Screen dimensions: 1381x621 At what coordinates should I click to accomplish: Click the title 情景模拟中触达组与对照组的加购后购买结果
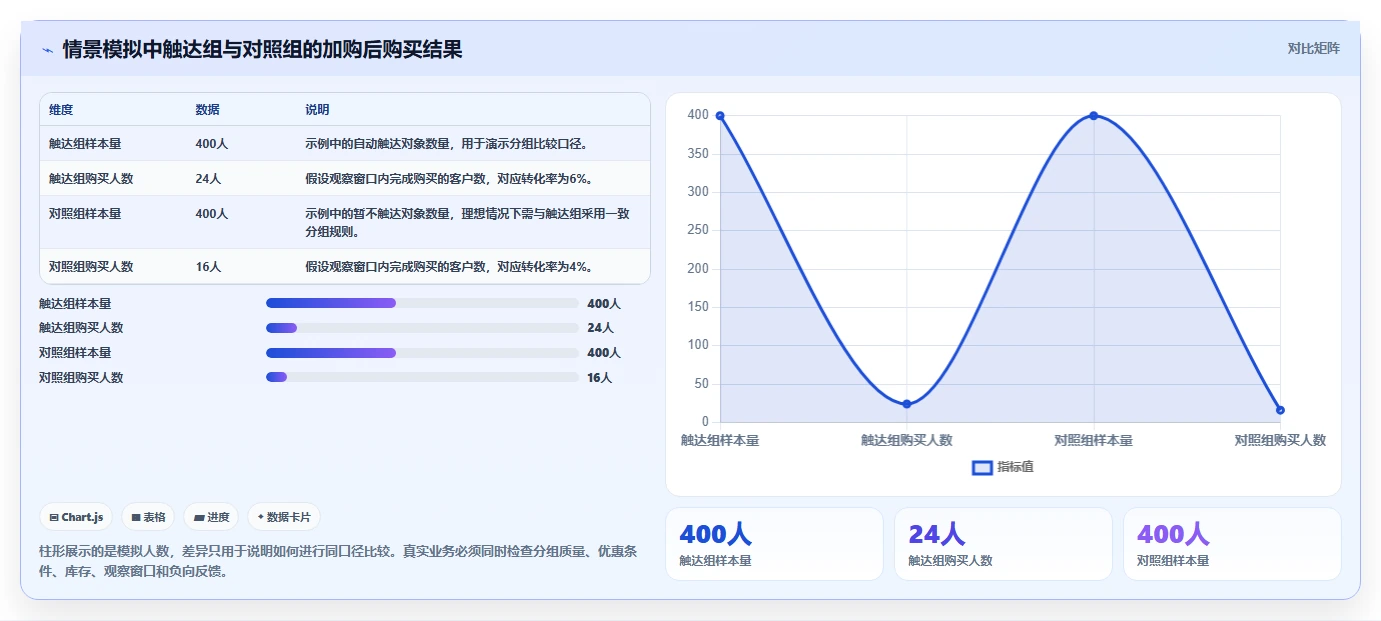tap(262, 50)
